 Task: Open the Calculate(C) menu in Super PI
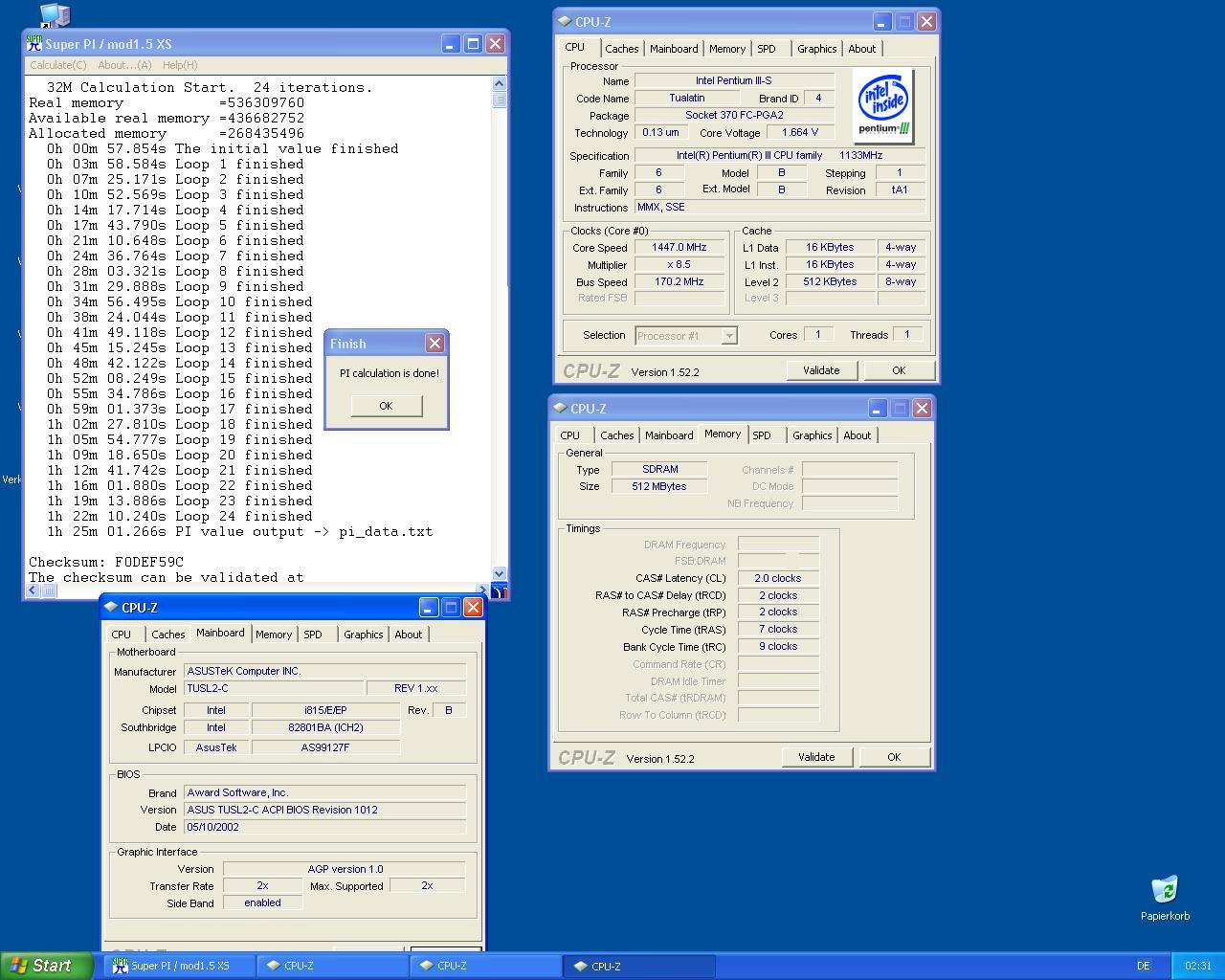point(58,65)
